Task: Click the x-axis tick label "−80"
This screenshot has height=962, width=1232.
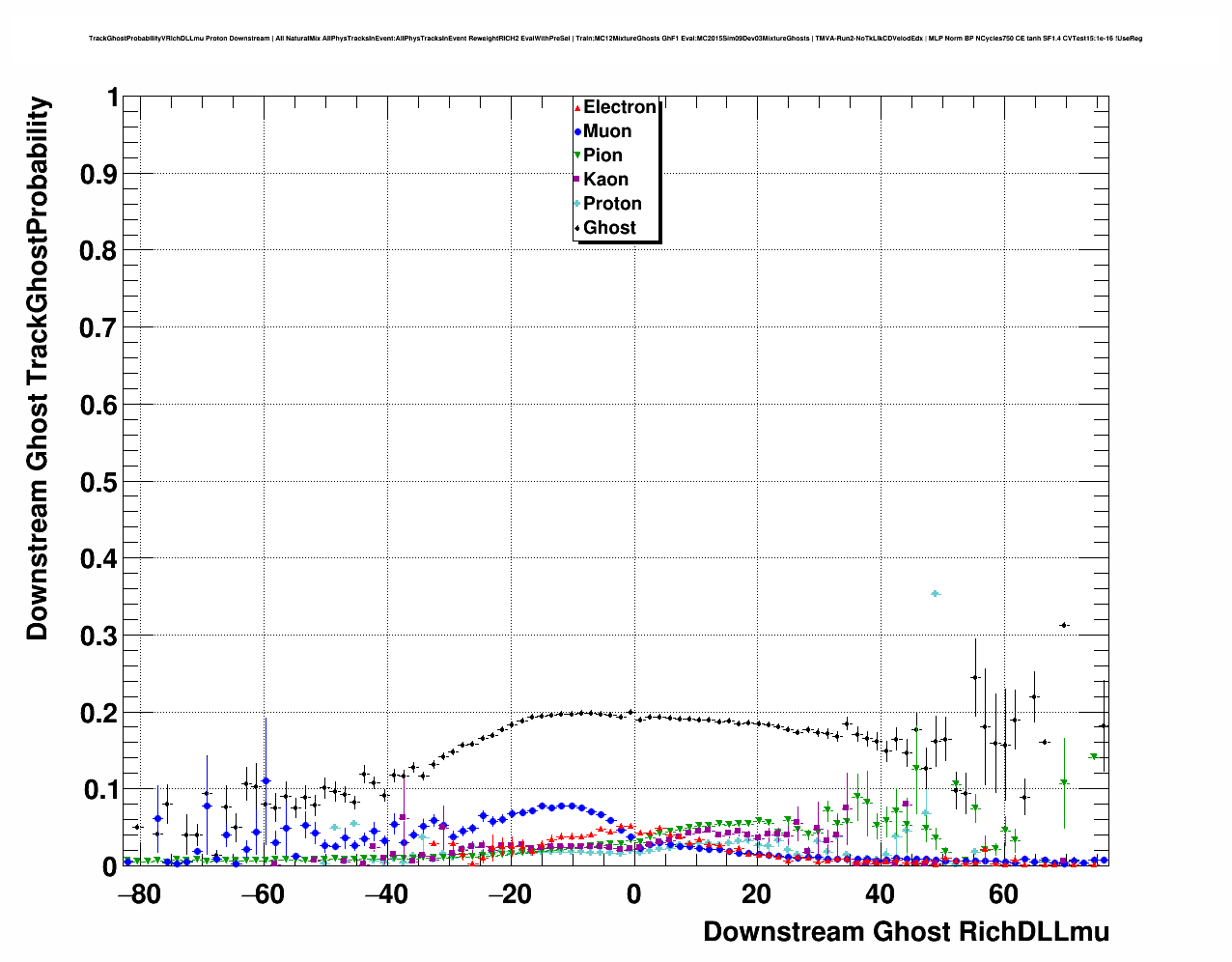Action: [x=139, y=894]
